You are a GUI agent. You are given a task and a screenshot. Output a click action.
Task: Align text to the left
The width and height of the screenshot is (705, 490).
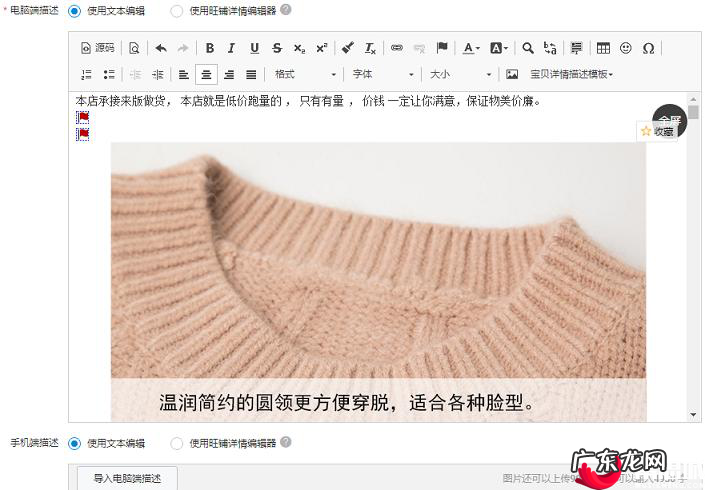coord(183,74)
